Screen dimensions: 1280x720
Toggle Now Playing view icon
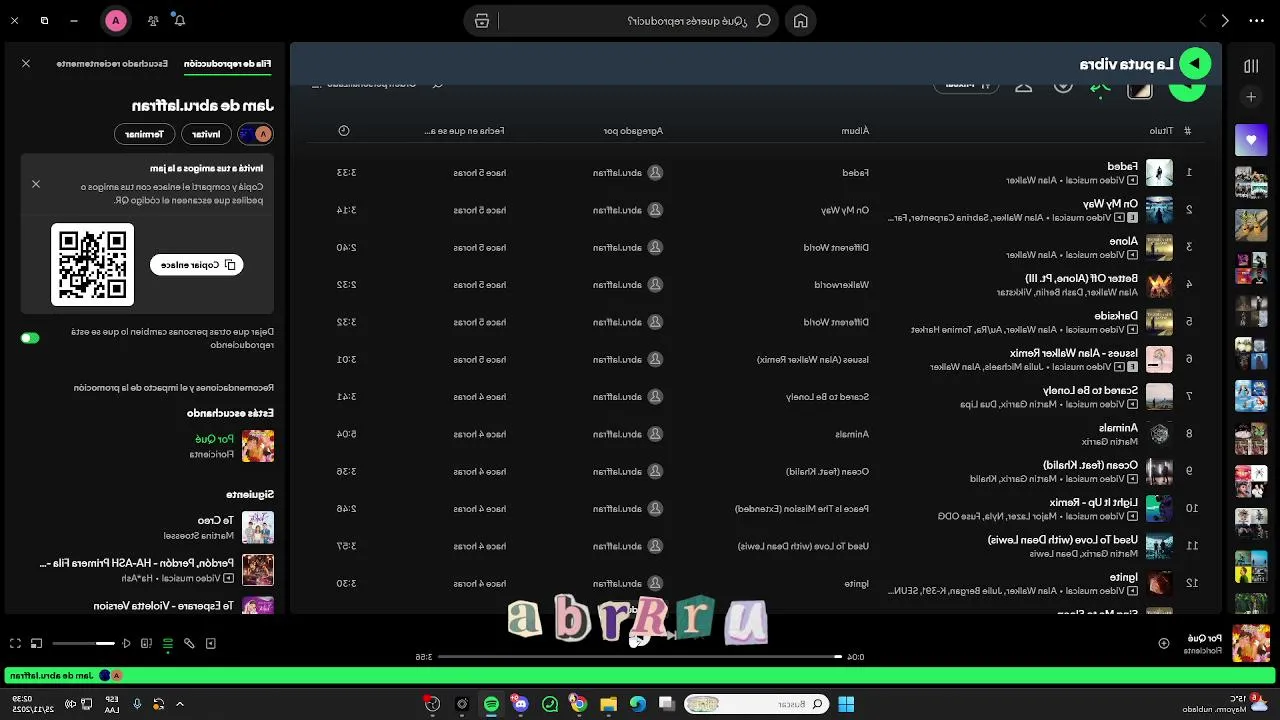(x=211, y=643)
